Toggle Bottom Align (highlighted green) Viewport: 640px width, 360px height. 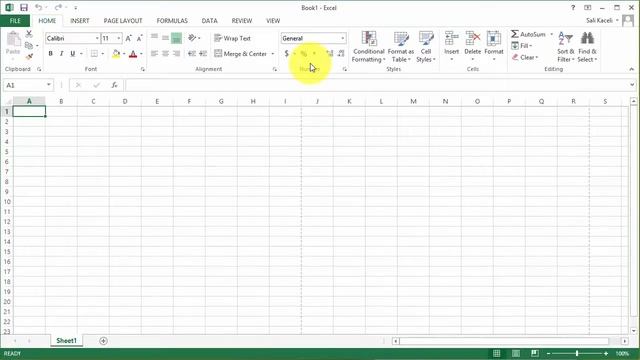pos(176,38)
